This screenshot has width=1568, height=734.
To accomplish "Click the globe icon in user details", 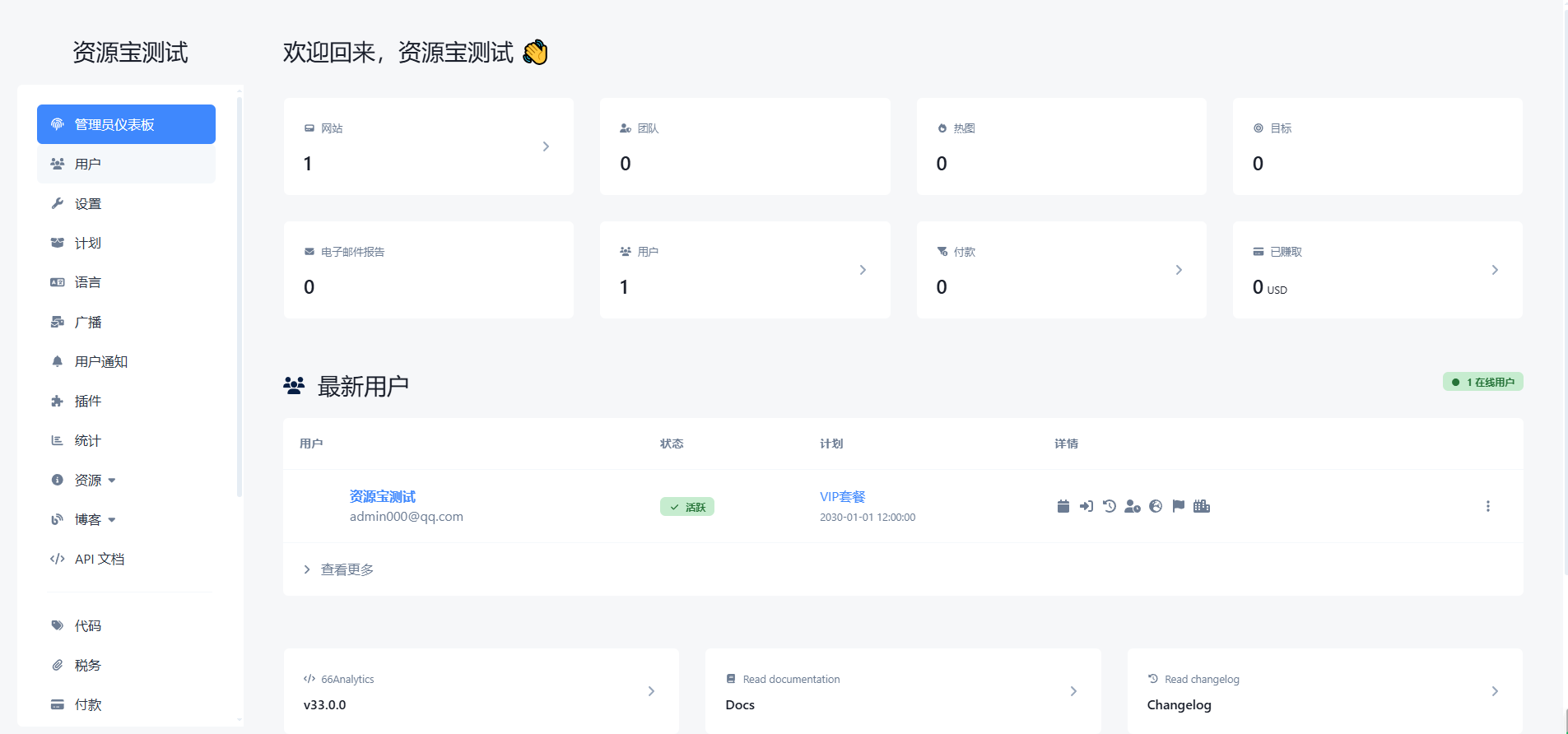I will tap(1156, 506).
